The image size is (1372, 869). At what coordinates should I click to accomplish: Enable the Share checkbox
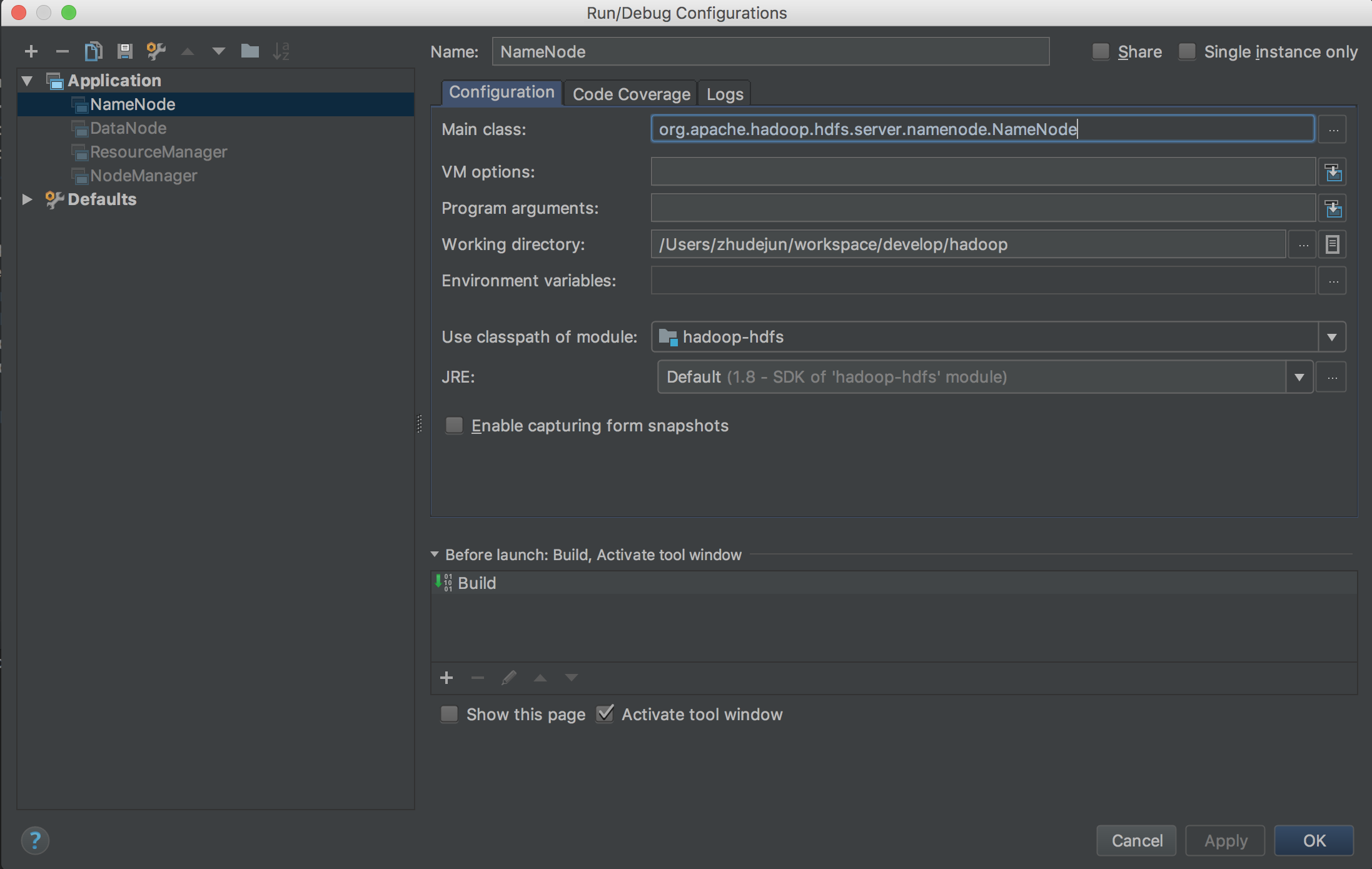pyautogui.click(x=1101, y=51)
